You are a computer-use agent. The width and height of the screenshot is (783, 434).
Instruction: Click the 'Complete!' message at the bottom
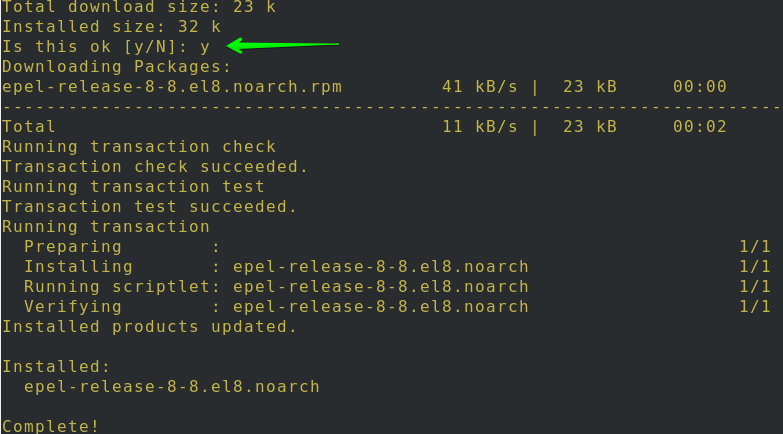point(51,427)
